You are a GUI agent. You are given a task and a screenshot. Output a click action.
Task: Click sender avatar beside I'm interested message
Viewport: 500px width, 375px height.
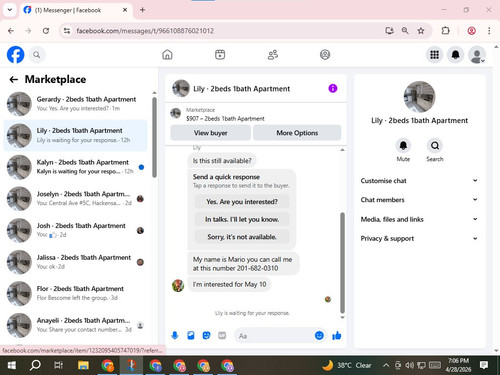click(x=178, y=285)
